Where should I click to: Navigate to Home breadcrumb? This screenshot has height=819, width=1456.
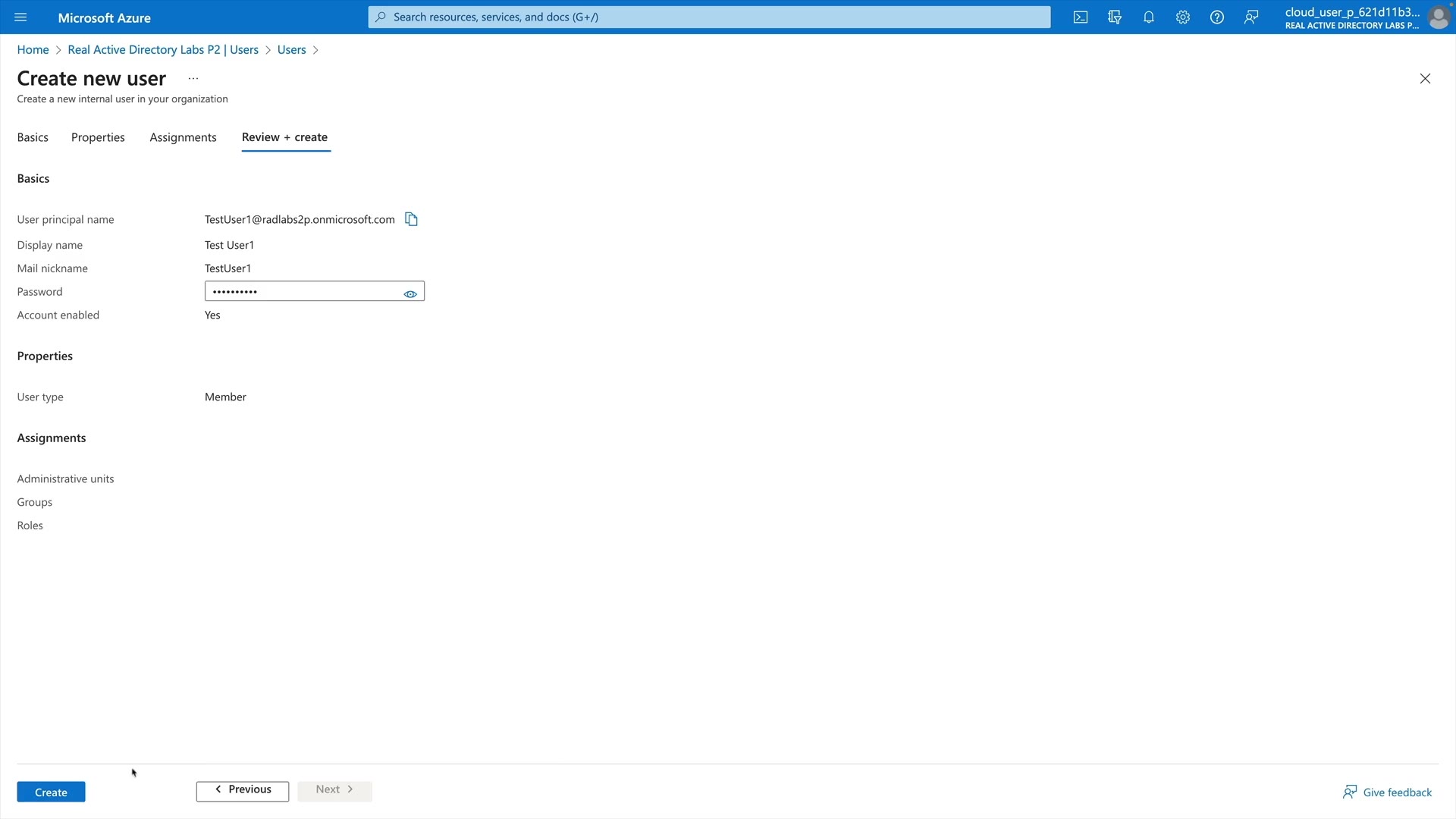33,49
